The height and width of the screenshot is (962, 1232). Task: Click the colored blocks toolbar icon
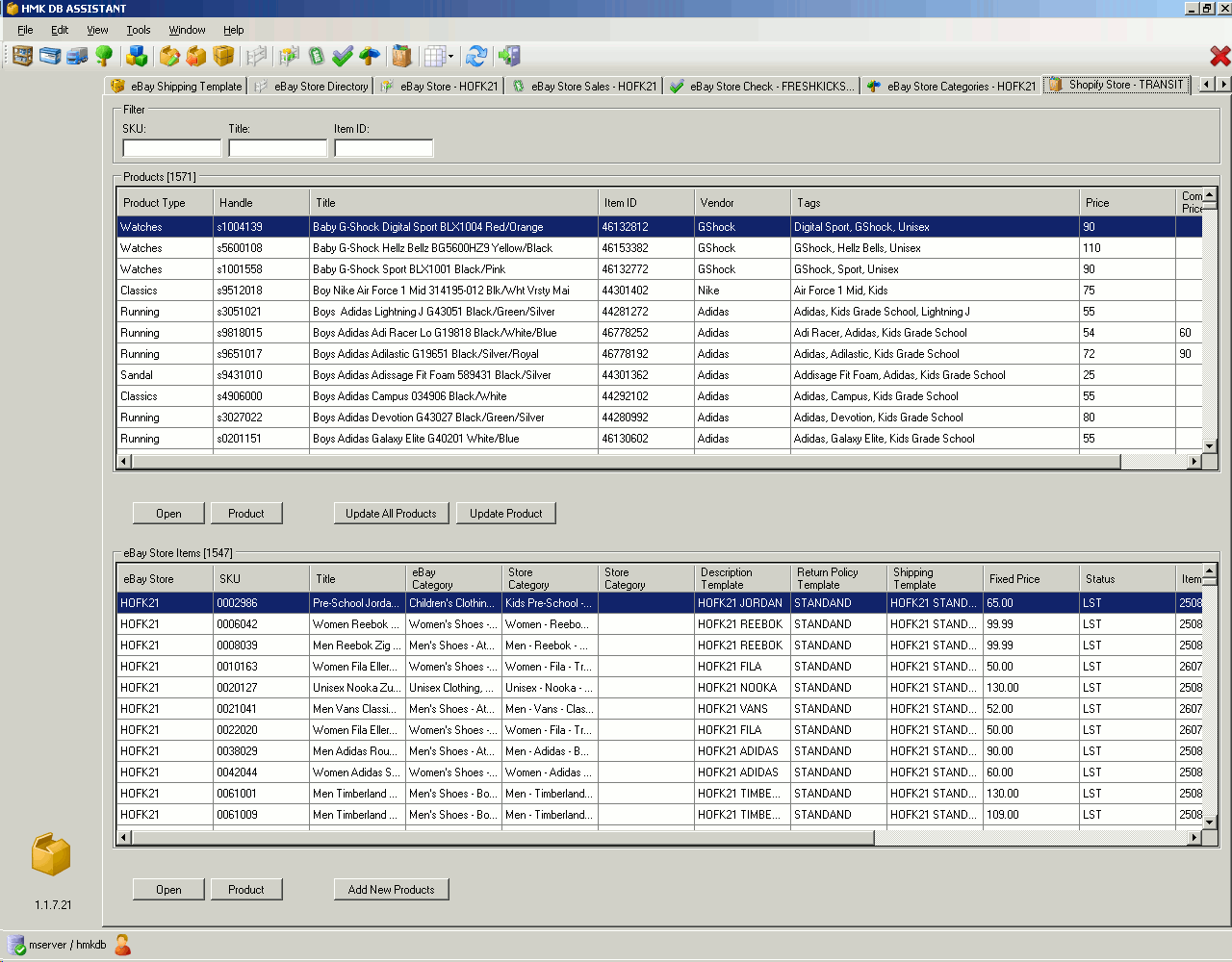[x=138, y=56]
